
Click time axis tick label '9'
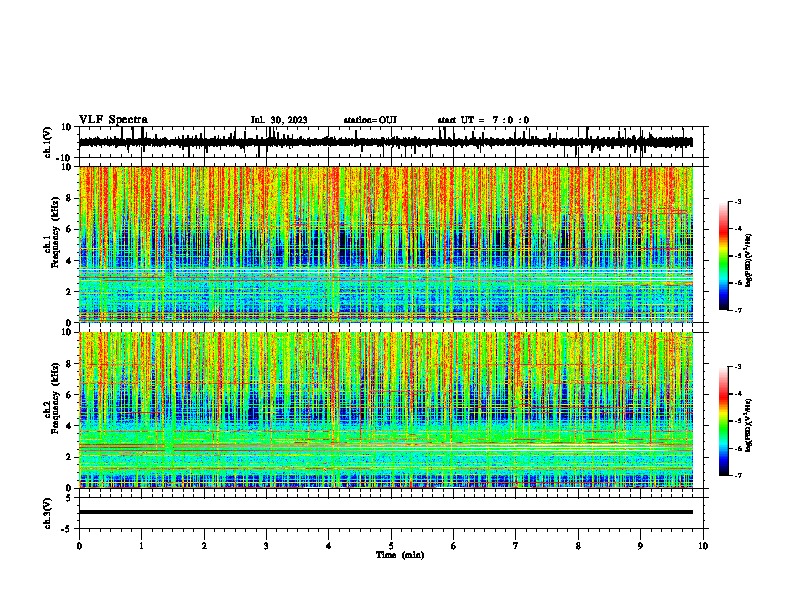point(640,546)
